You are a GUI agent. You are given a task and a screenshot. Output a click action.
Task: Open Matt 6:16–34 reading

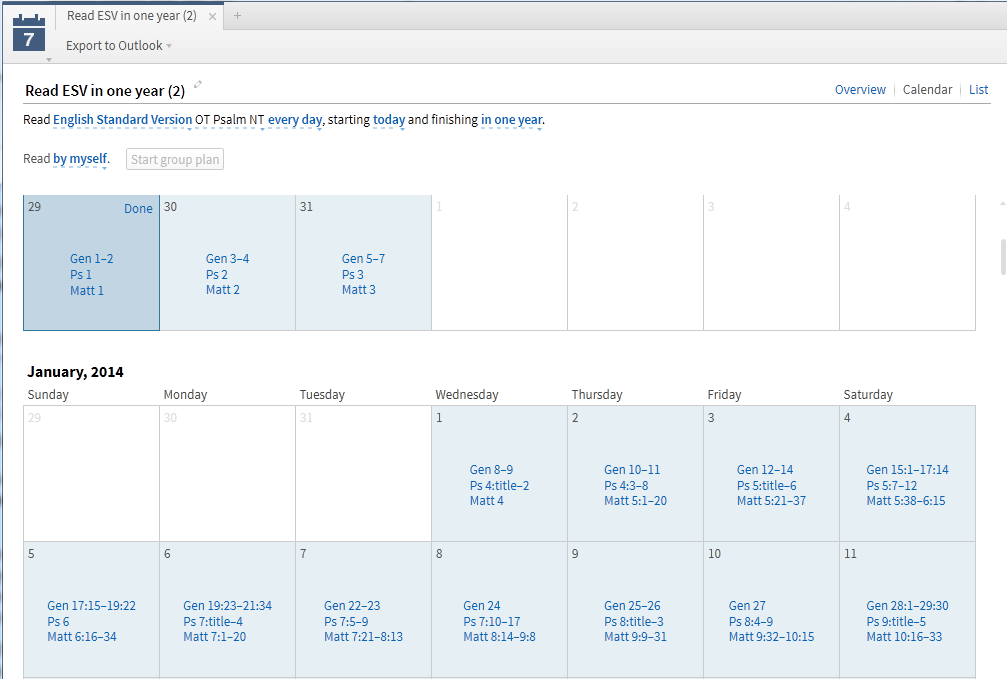click(82, 637)
